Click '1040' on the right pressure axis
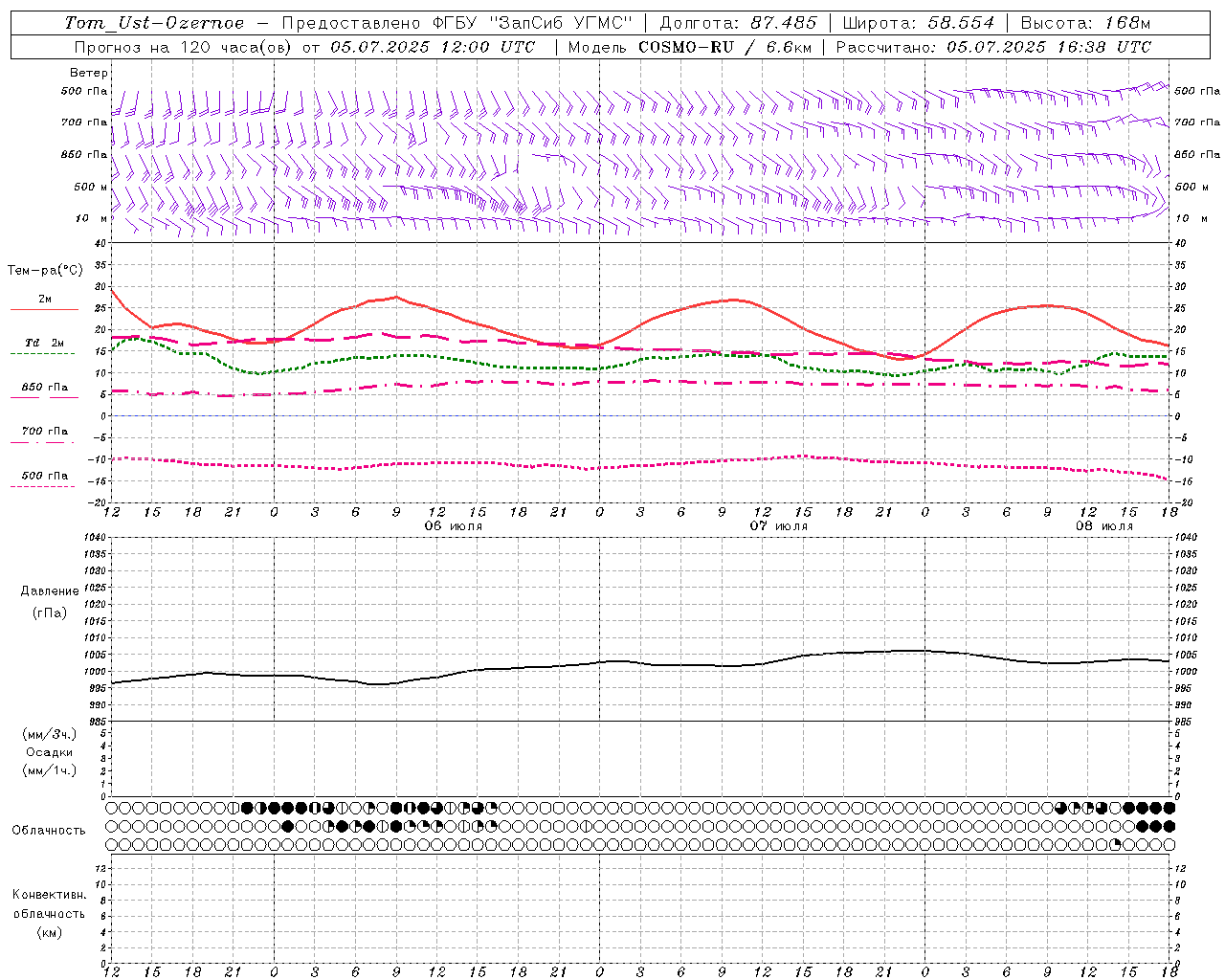1225x980 pixels. (x=1186, y=538)
